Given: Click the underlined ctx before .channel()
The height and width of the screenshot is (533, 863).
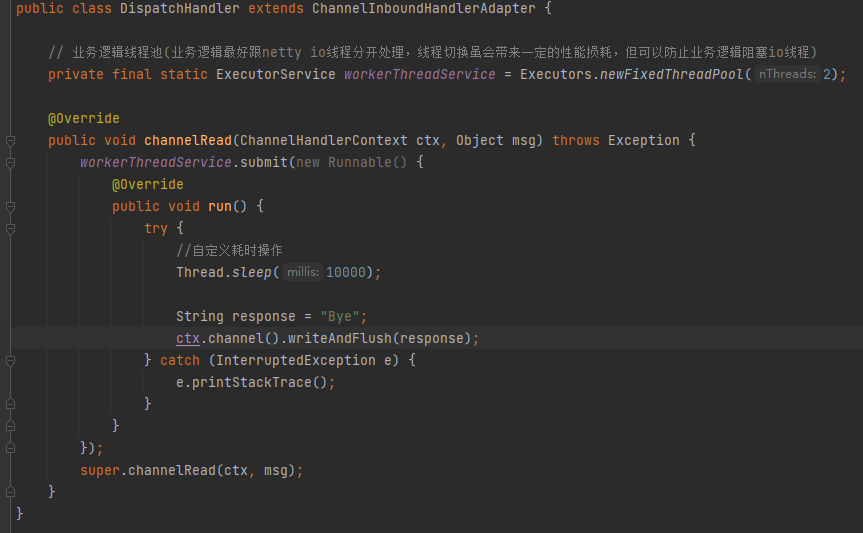Looking at the screenshot, I should [188, 339].
